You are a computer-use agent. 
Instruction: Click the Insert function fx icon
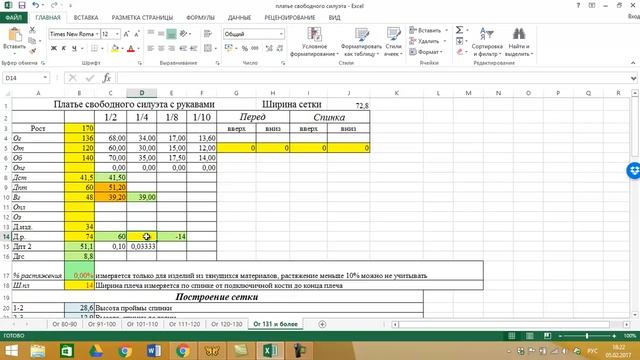click(x=107, y=78)
